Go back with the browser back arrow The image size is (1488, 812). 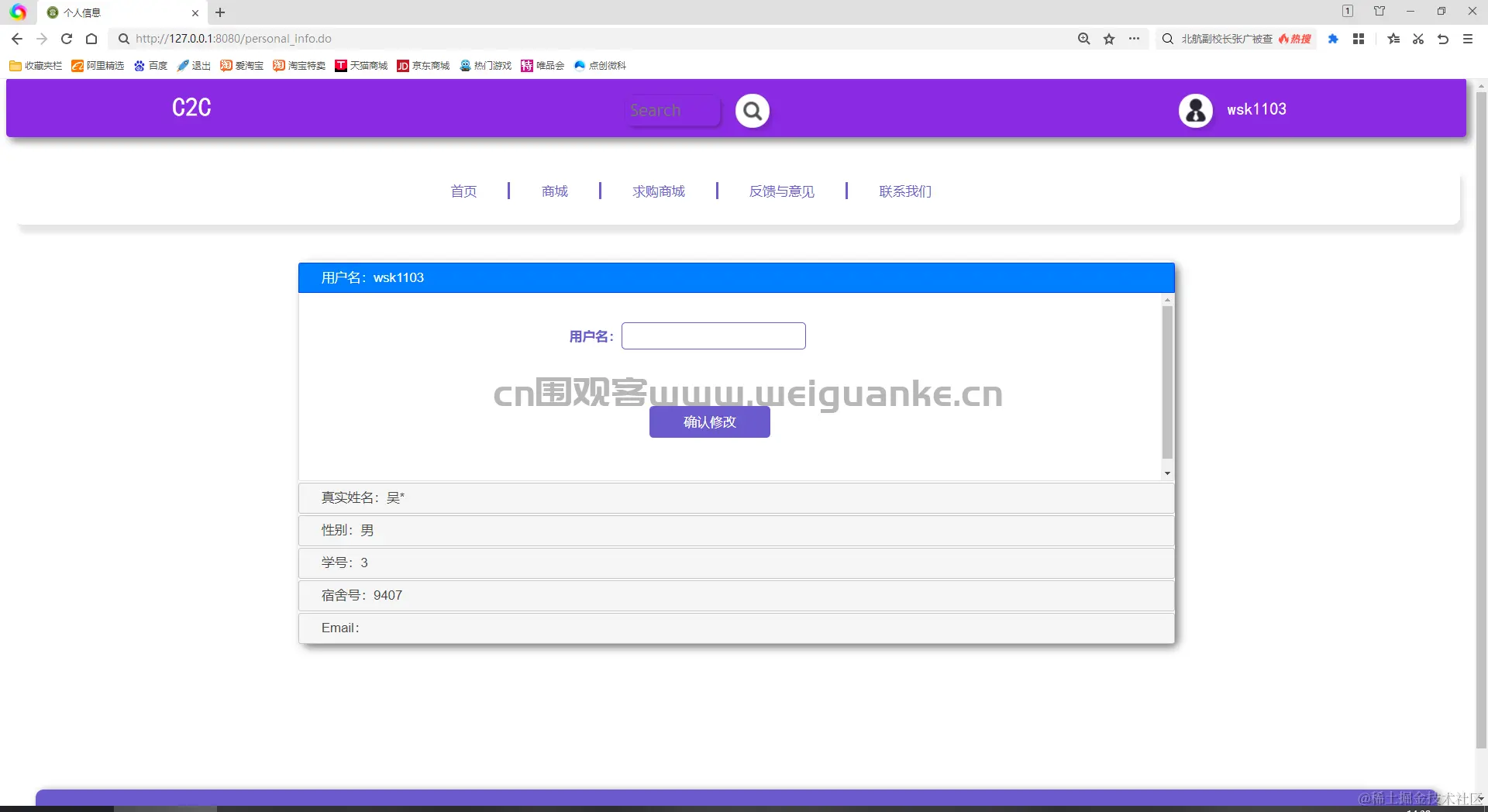pyautogui.click(x=17, y=39)
